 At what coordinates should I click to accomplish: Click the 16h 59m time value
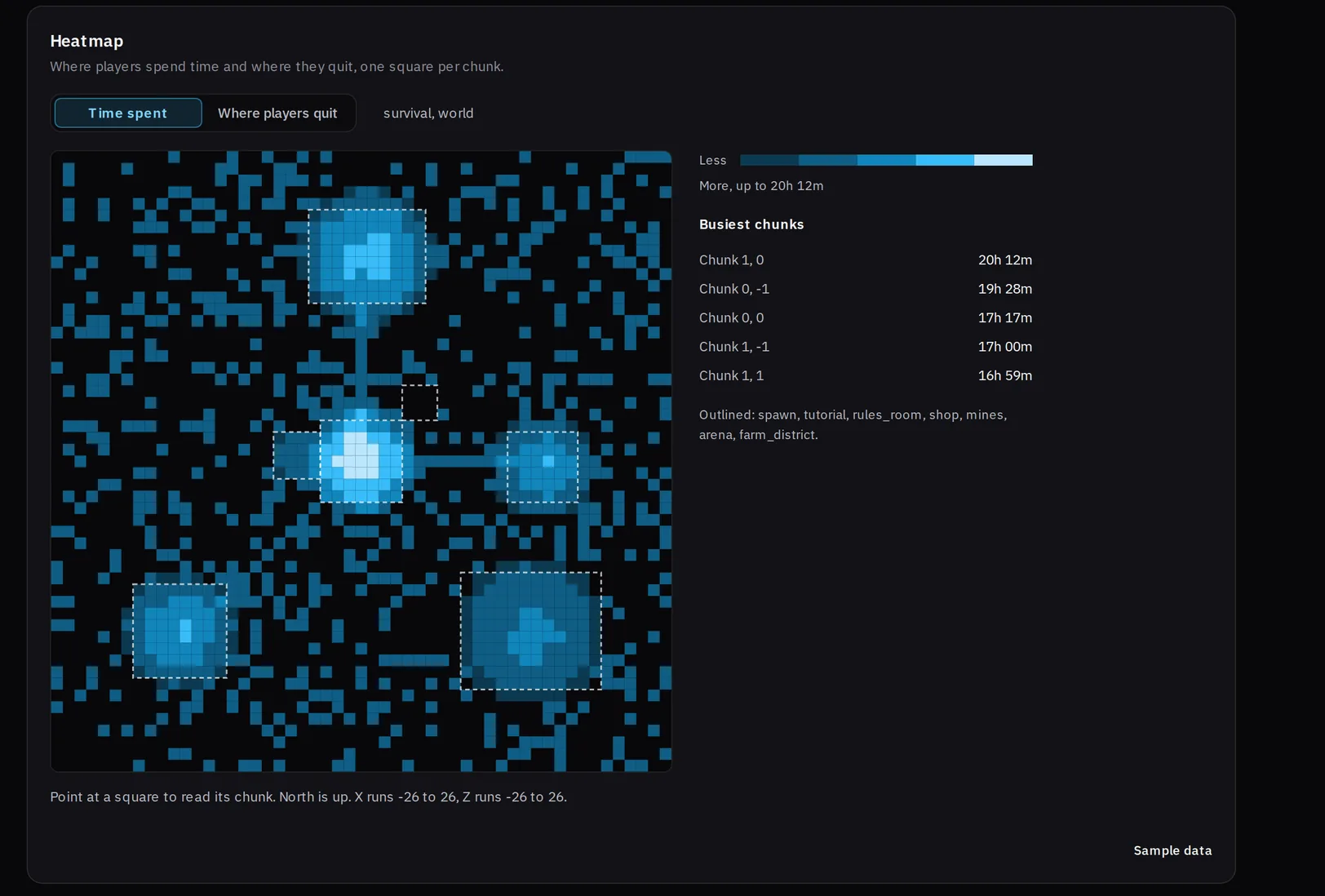[x=1005, y=375]
